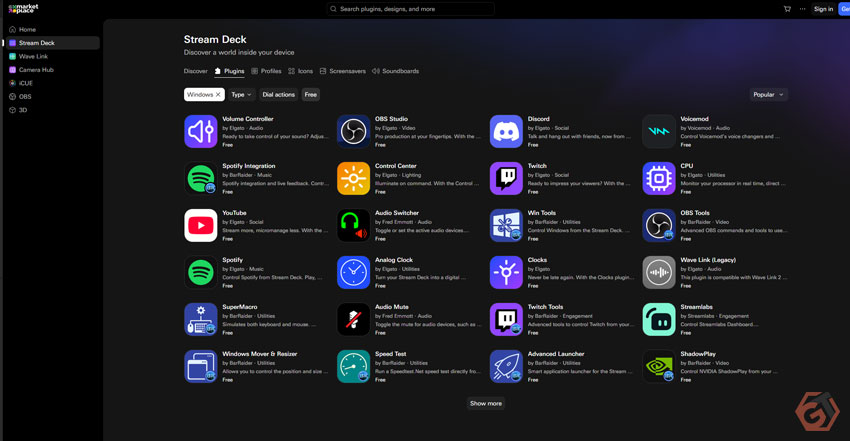This screenshot has width=850, height=441.
Task: Open the SuperMacro plugin icon
Action: coord(201,320)
